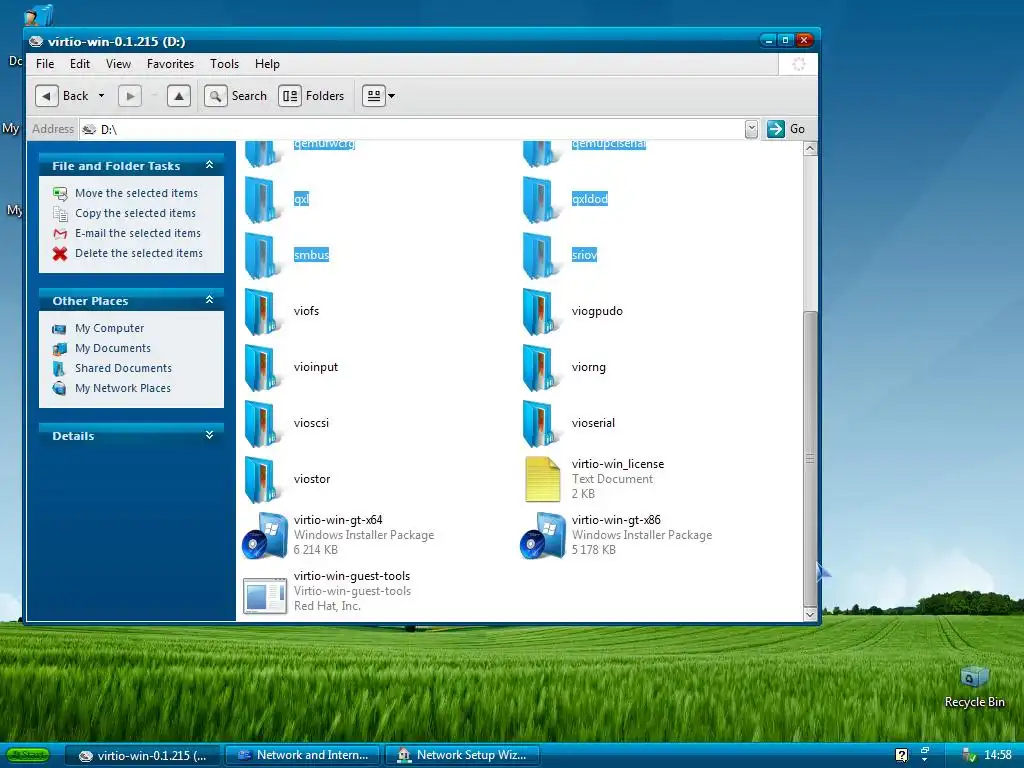
Task: Expand the Details panel
Action: [x=210, y=435]
